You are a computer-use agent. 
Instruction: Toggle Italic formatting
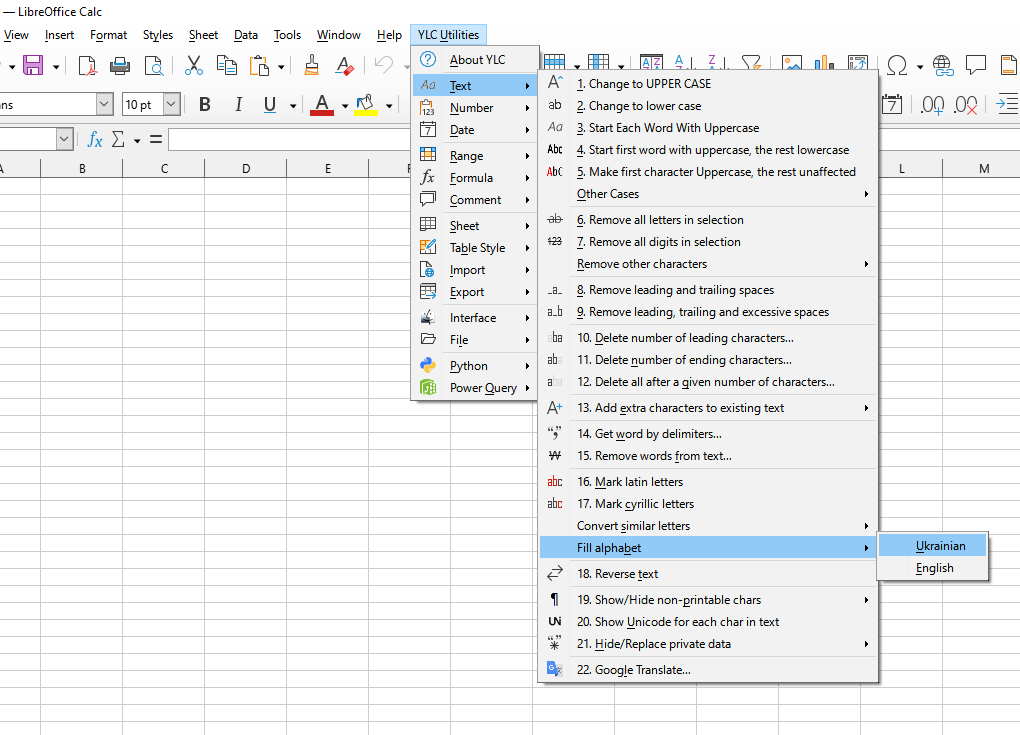pyautogui.click(x=238, y=105)
